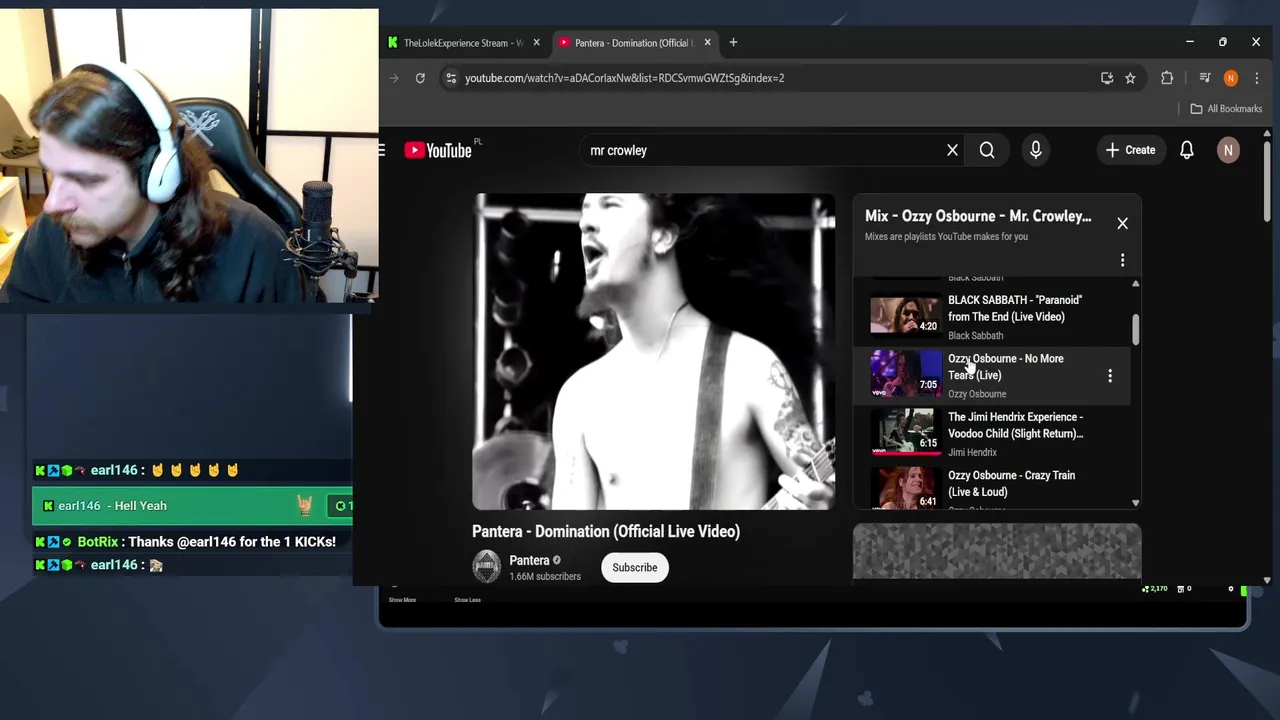
Task: Play the Voodoo Child thumbnail
Action: tap(905, 431)
